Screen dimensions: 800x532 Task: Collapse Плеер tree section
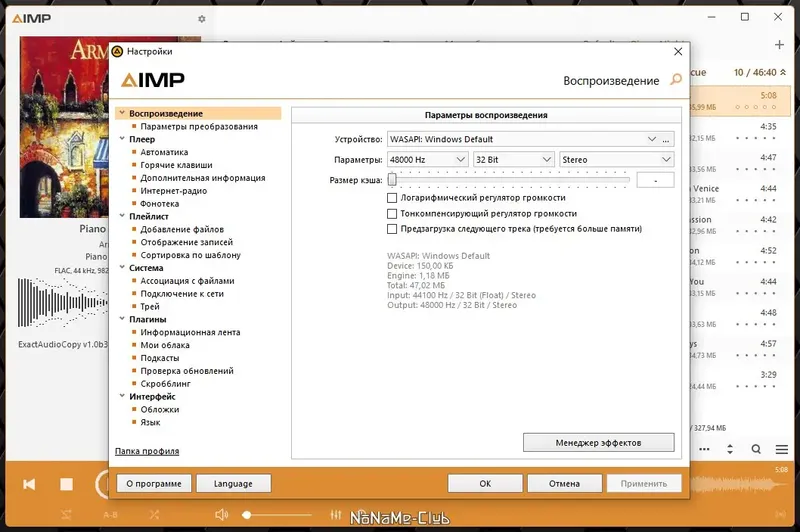[122, 139]
